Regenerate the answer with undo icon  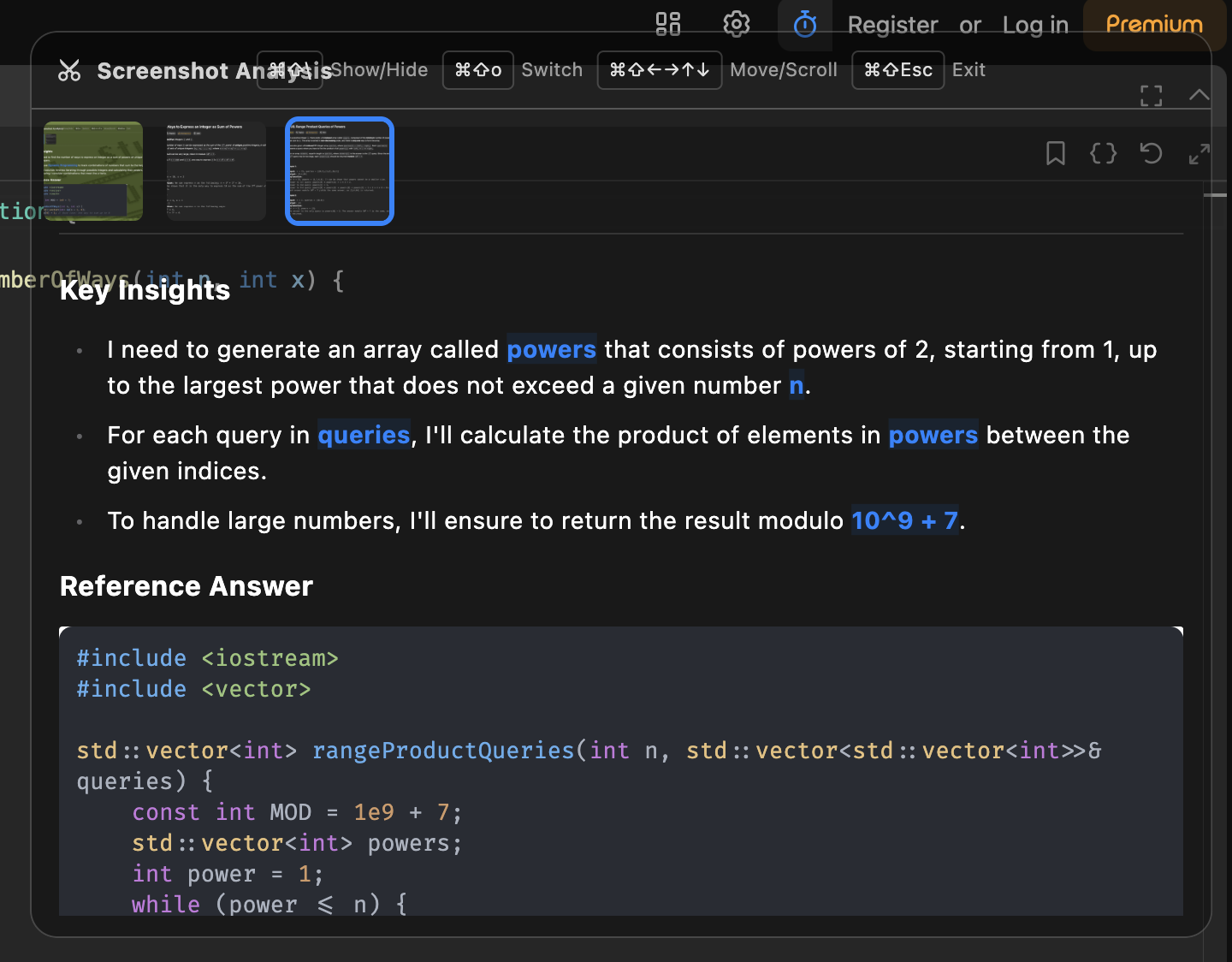(1151, 154)
